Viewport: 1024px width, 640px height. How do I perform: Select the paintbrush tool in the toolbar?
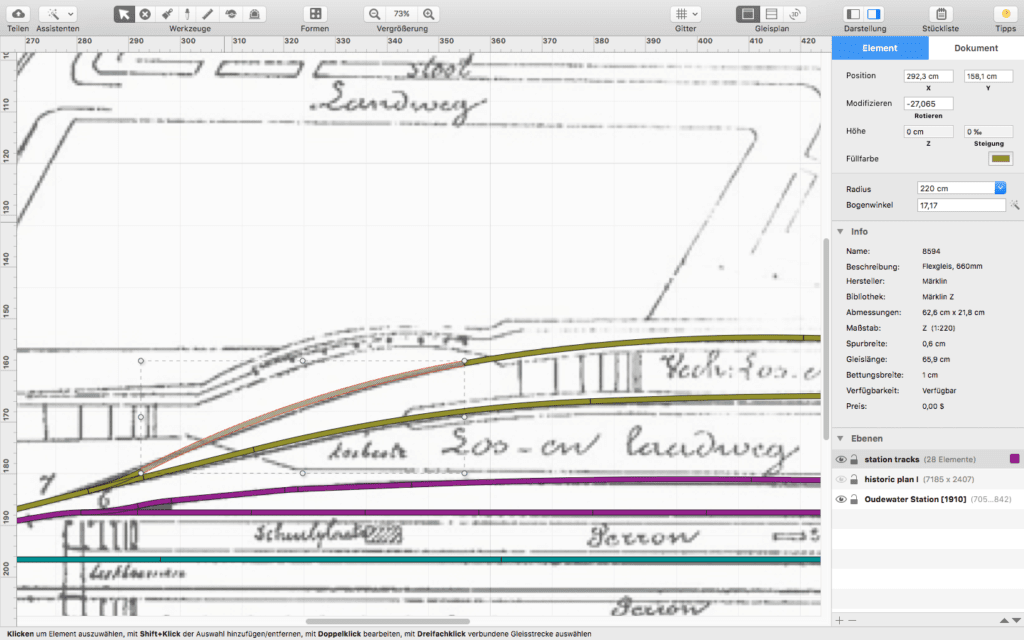click(x=166, y=14)
